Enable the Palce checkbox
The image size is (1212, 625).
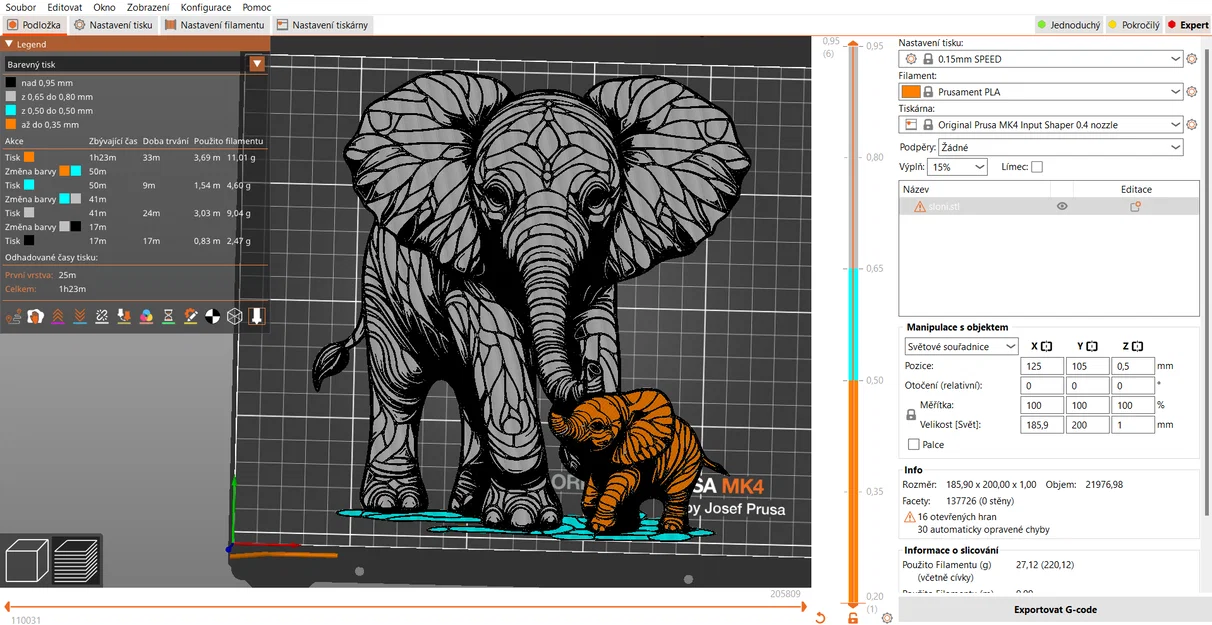click(913, 444)
